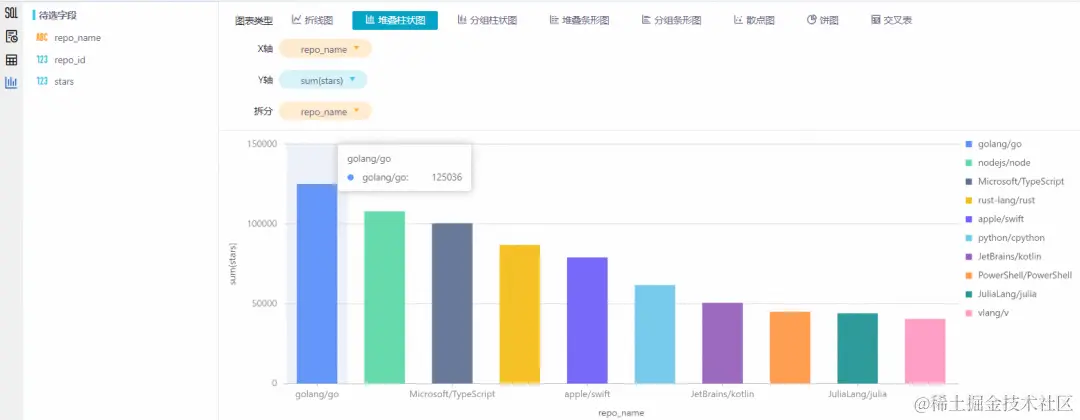The width and height of the screenshot is (1080, 420).
Task: Click y-axis tick value 100000
Action: pyautogui.click(x=261, y=224)
